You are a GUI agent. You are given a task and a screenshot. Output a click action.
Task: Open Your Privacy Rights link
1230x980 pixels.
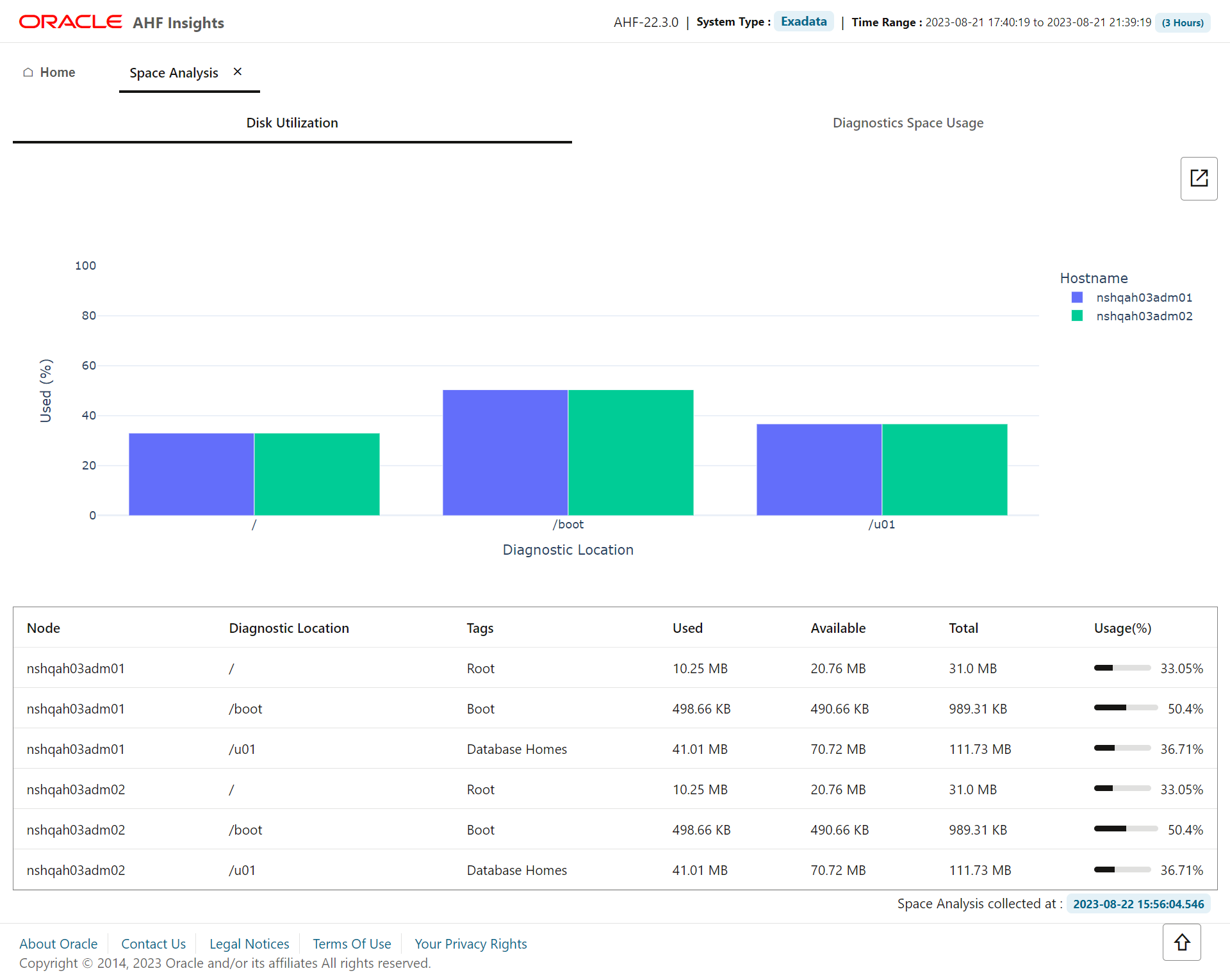tap(471, 944)
